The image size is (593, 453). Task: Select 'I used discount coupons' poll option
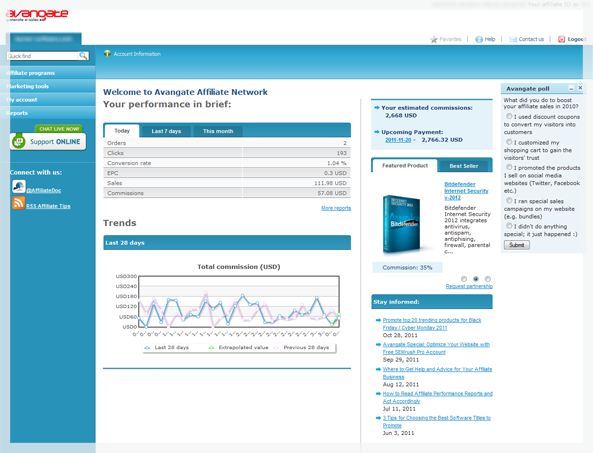pyautogui.click(x=509, y=116)
